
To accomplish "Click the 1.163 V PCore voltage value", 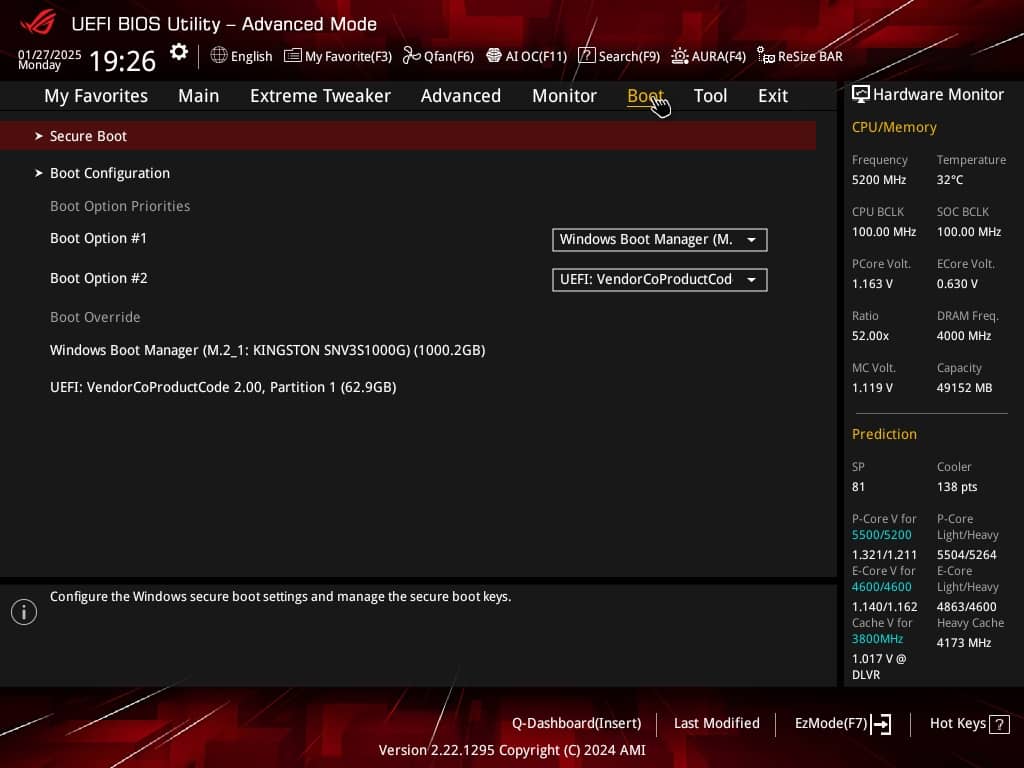I will pos(872,284).
